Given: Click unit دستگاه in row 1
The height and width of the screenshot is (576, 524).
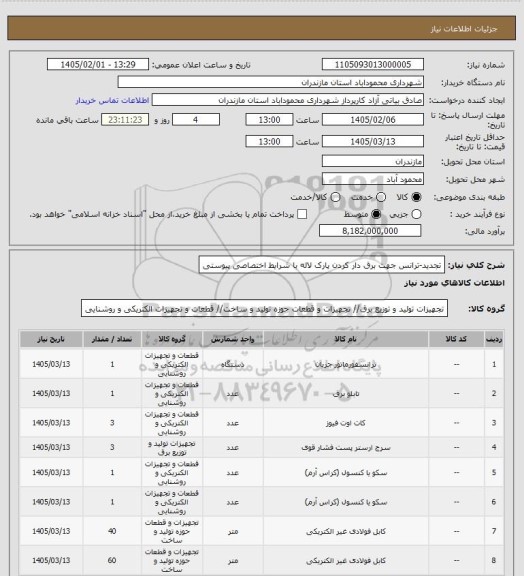Looking at the screenshot, I should [233, 364].
